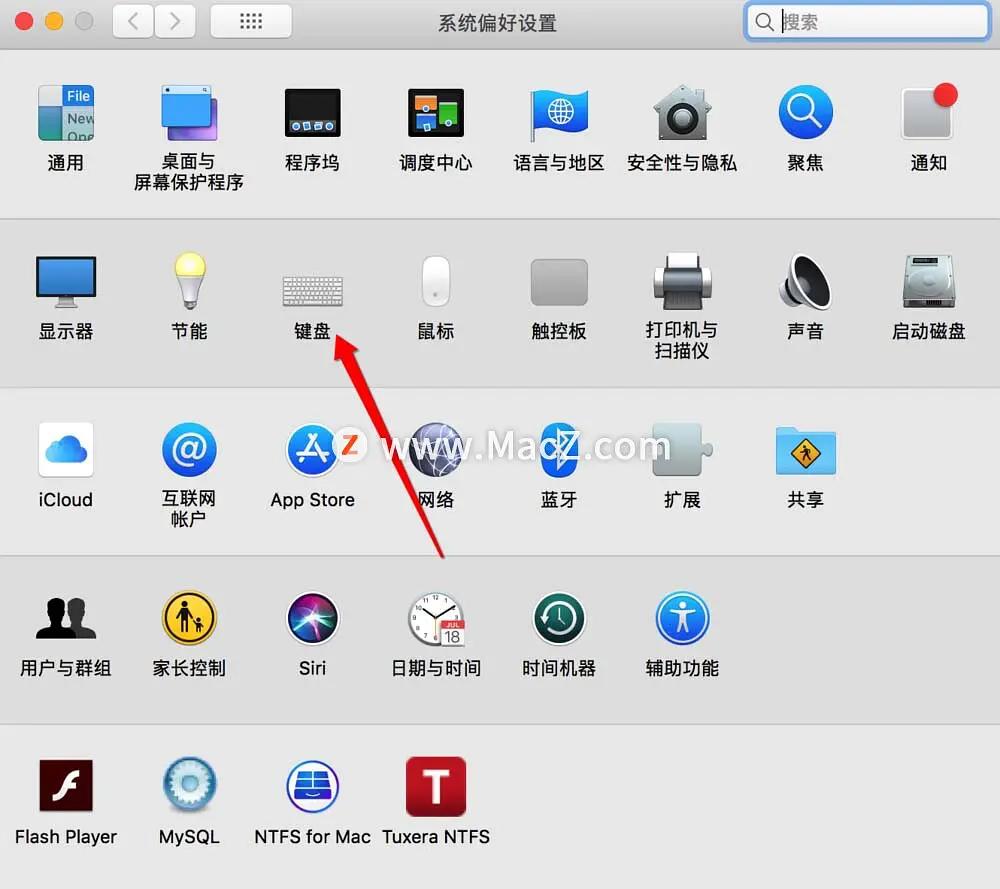Open the App Store preferences
Viewport: 1000px width, 889px height.
tap(312, 449)
